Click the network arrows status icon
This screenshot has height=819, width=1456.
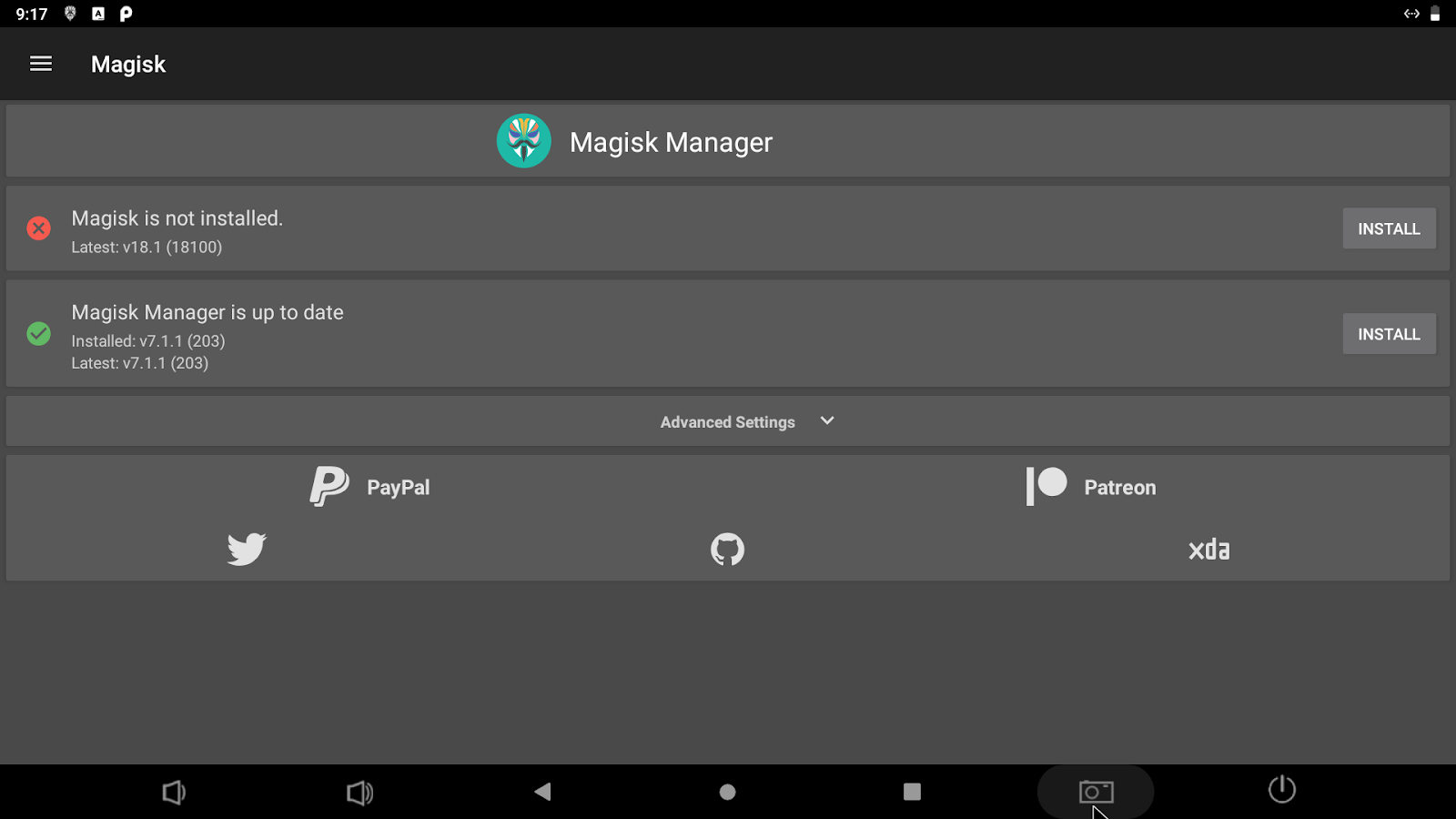tap(1411, 14)
